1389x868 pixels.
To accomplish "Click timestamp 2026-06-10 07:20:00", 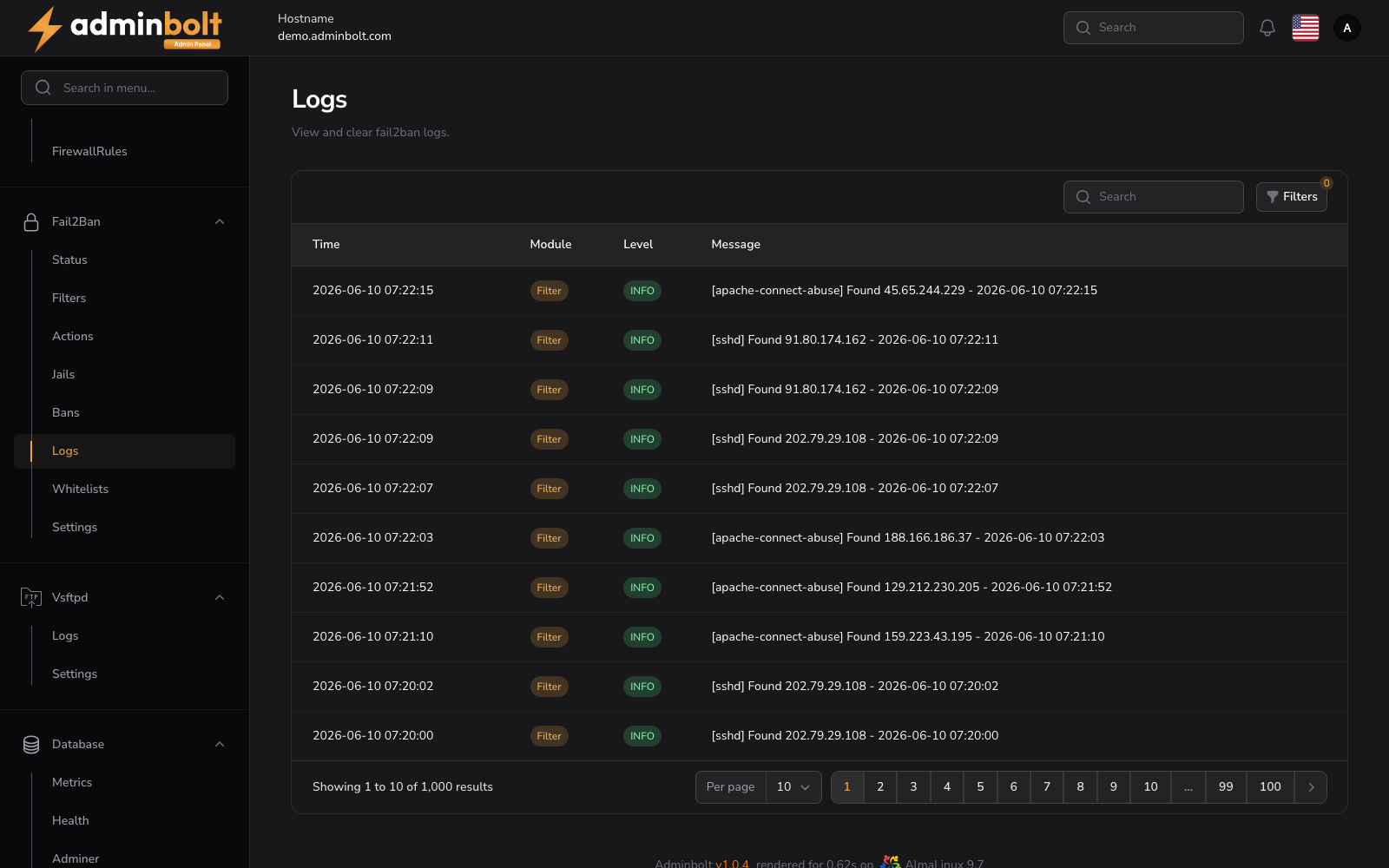I will [372, 736].
